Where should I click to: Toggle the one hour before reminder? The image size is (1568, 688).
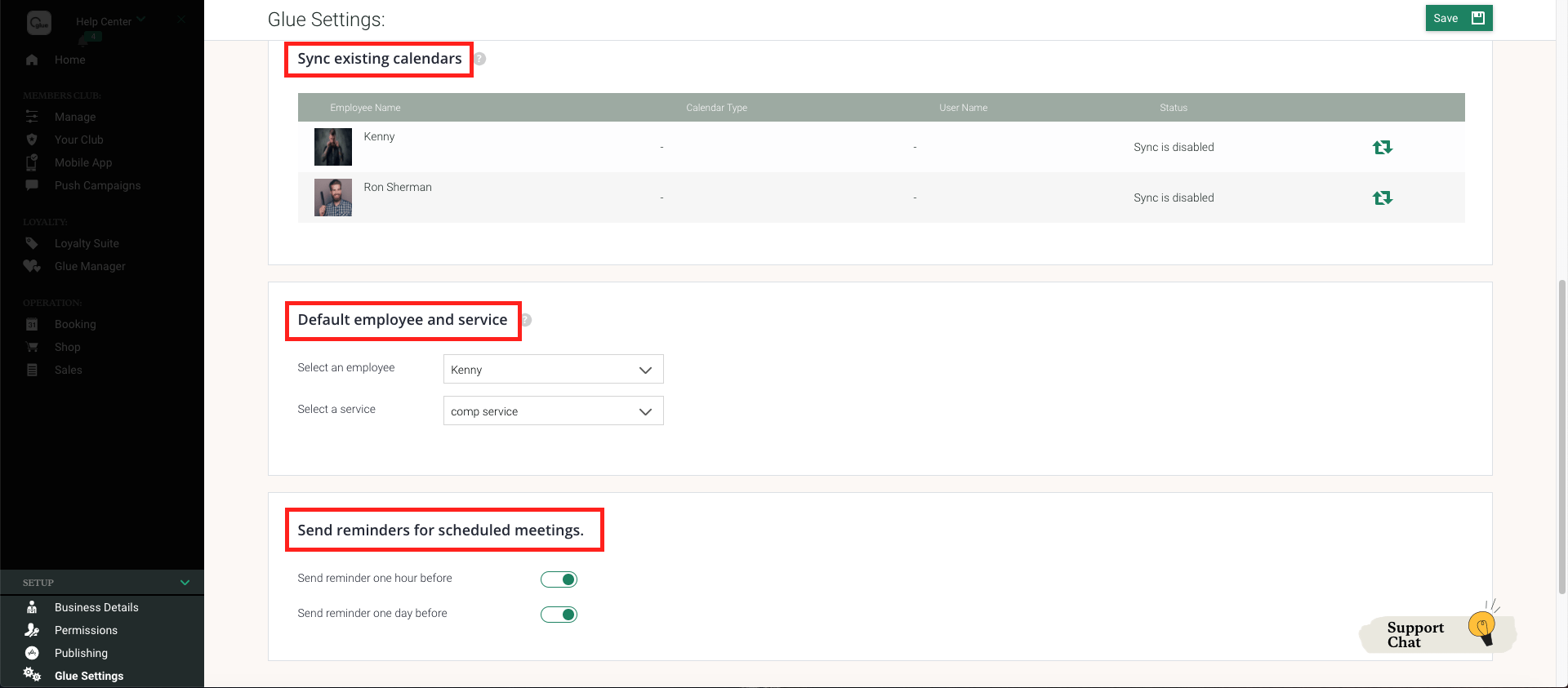point(559,579)
